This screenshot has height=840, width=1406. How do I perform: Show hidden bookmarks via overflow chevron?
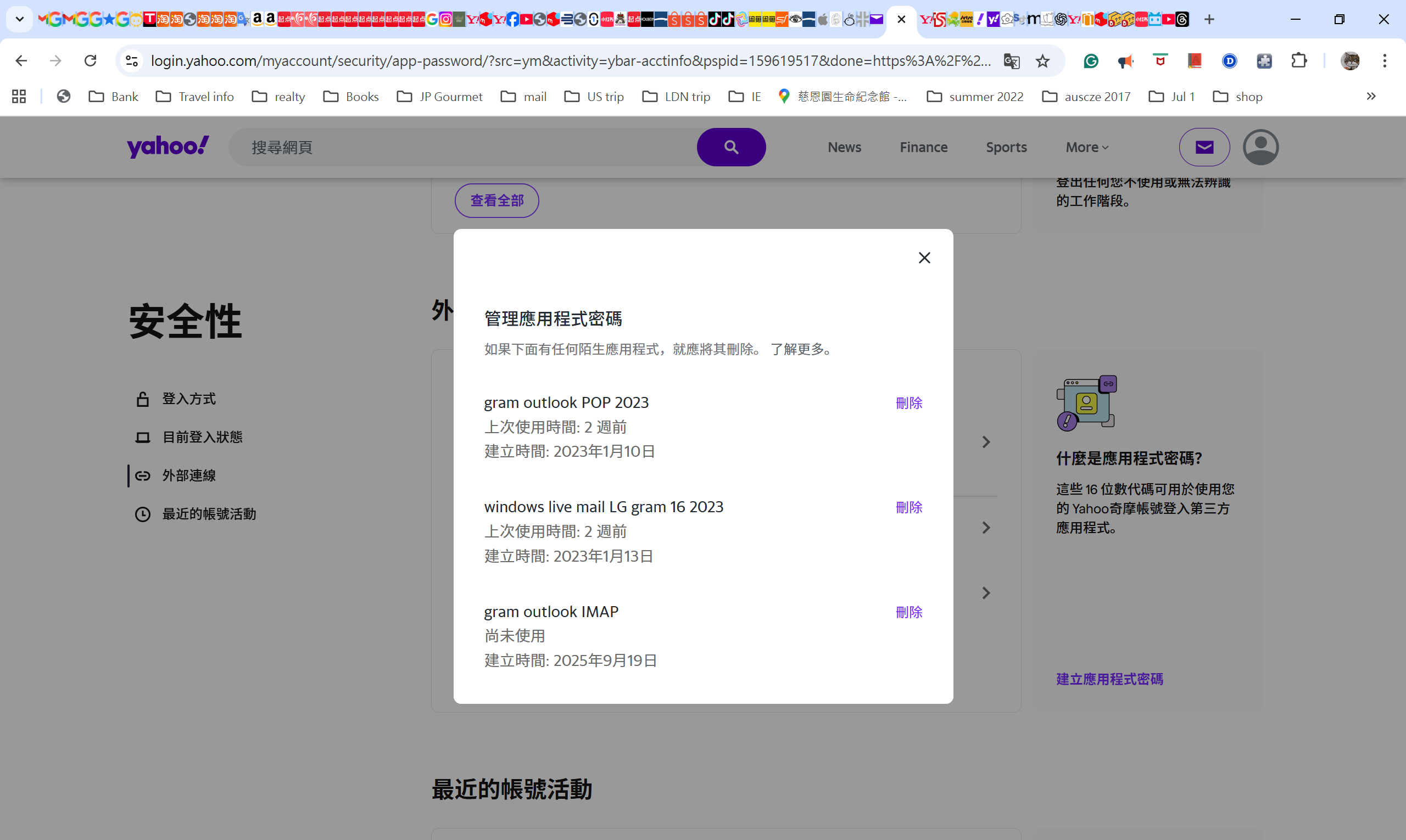click(x=1371, y=96)
